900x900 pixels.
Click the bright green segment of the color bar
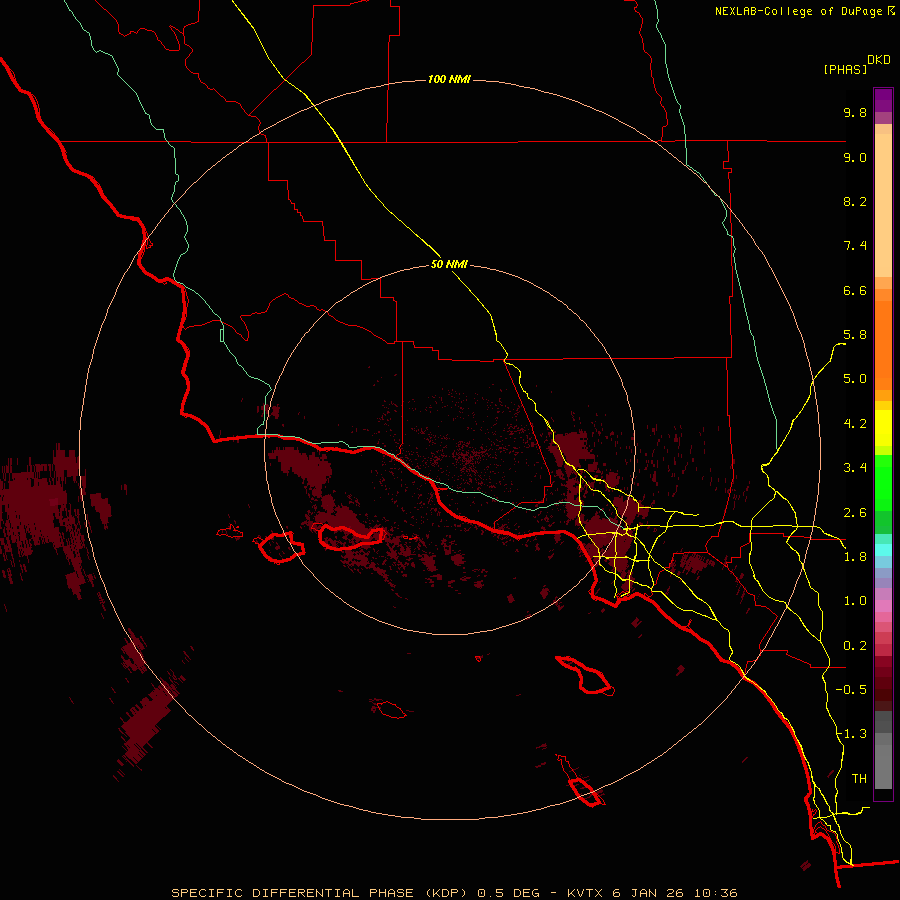[x=883, y=483]
